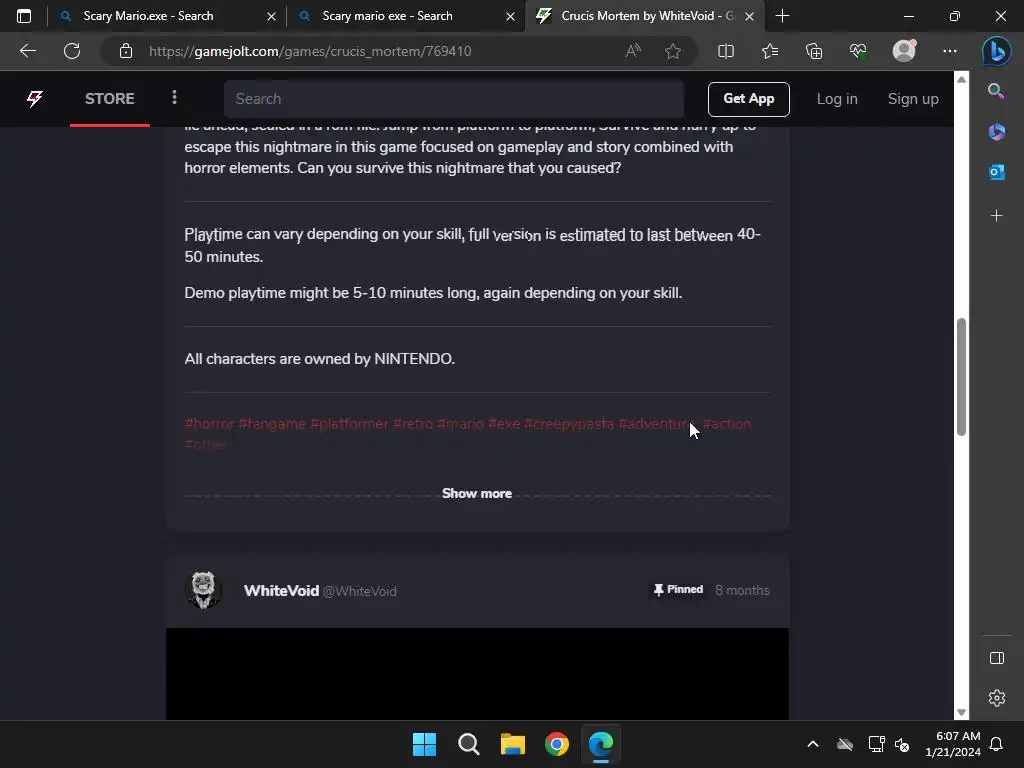Screen dimensions: 1024x768
Task: Click the page vertical scrollbar thumb
Action: pyautogui.click(x=961, y=377)
